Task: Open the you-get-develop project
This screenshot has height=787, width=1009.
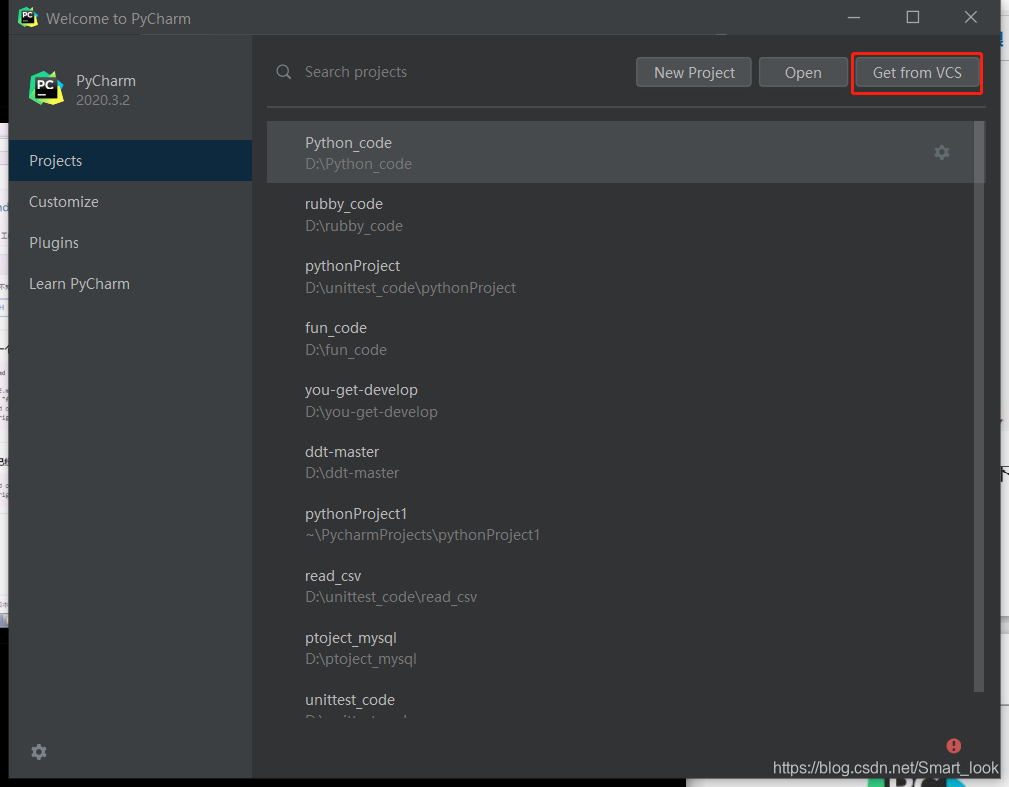Action: (620, 400)
